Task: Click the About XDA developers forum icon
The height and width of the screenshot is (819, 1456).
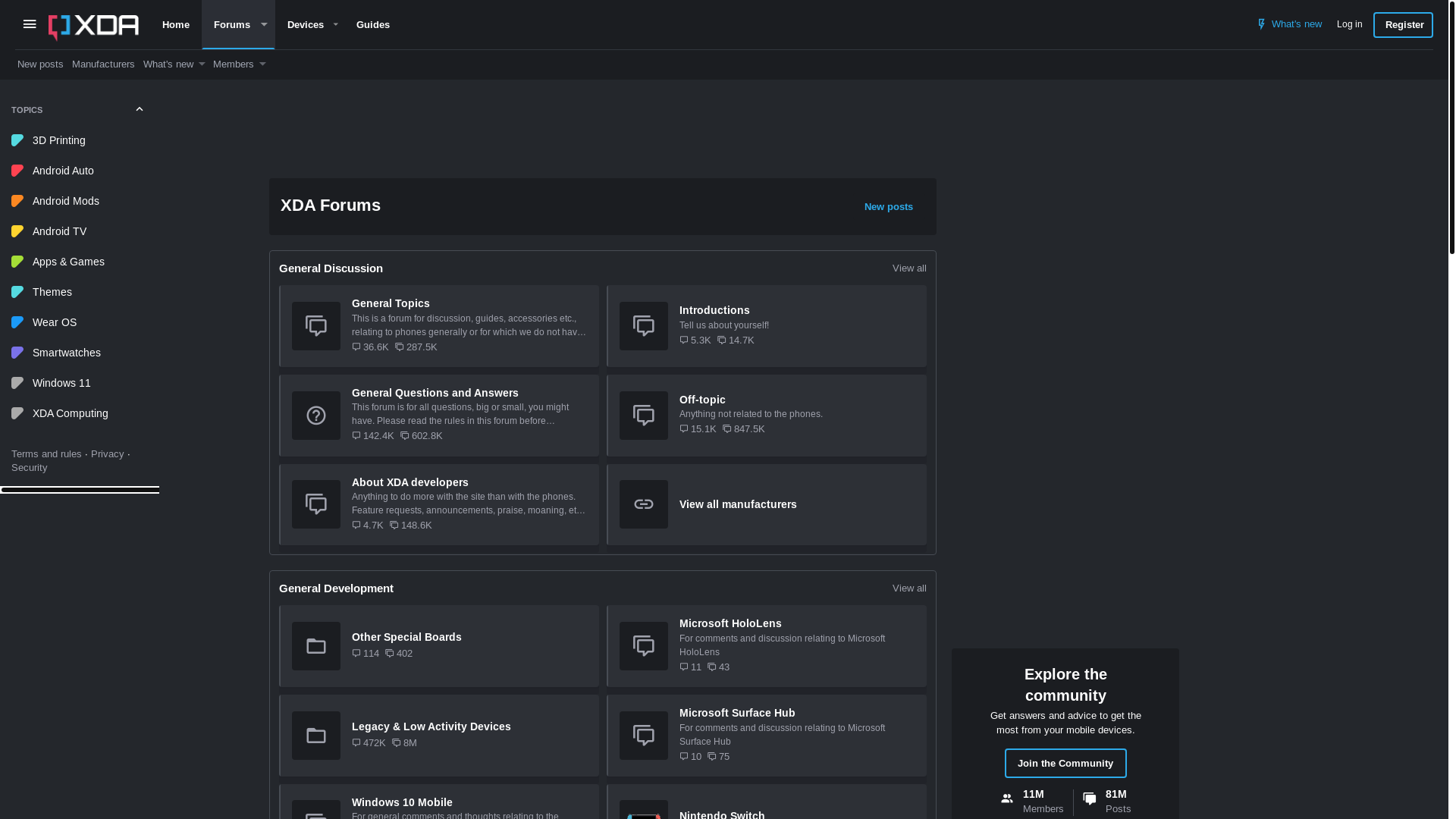Action: coord(316,504)
